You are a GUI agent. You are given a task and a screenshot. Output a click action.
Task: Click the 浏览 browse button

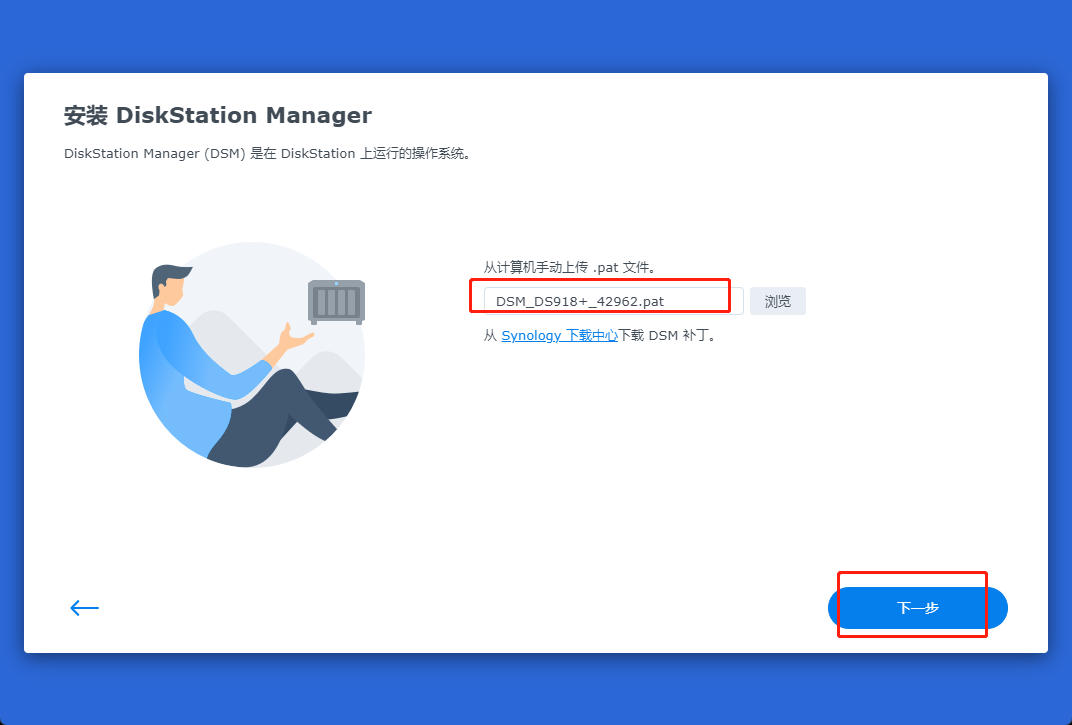point(778,301)
